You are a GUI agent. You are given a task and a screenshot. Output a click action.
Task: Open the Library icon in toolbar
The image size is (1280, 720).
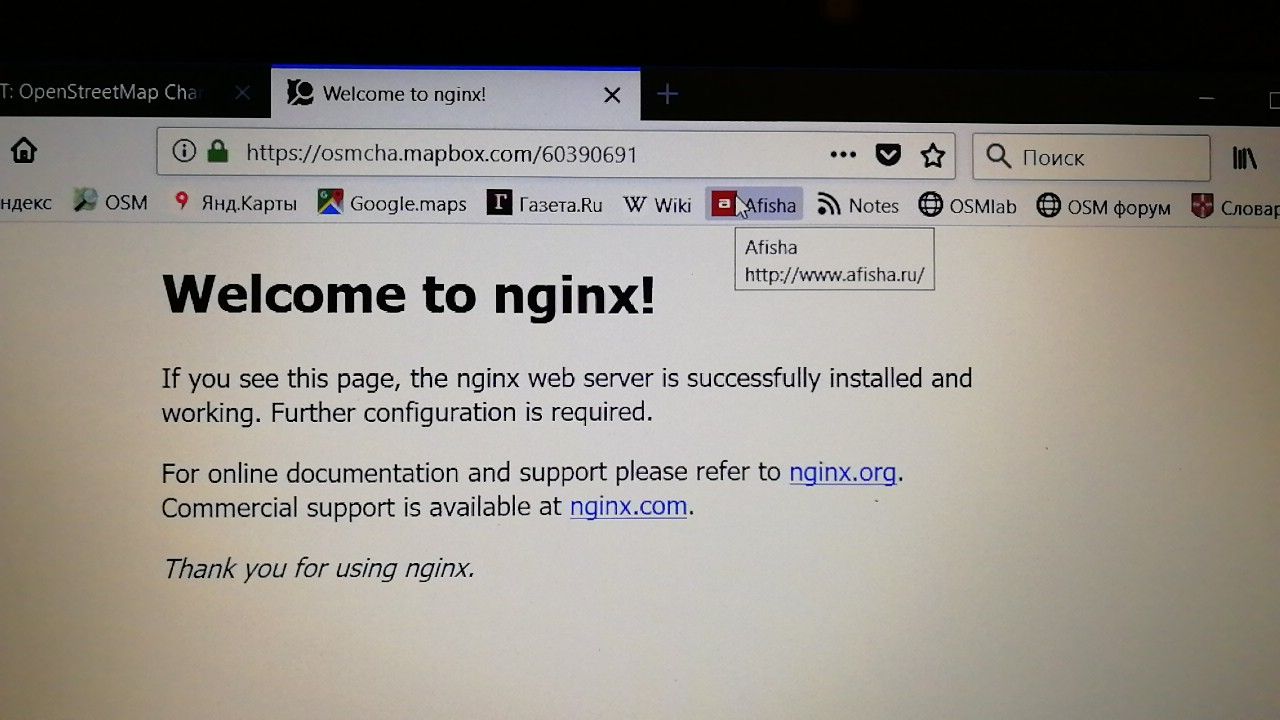coord(1244,157)
